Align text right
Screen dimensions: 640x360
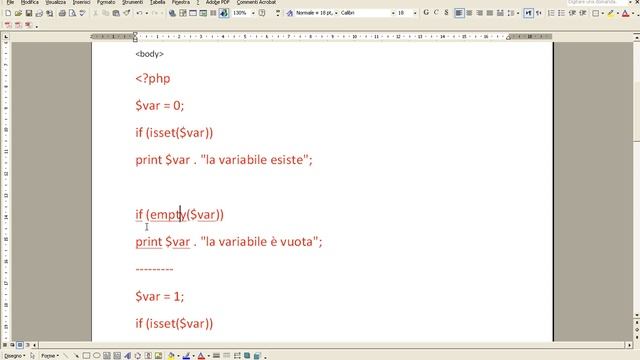(x=480, y=13)
